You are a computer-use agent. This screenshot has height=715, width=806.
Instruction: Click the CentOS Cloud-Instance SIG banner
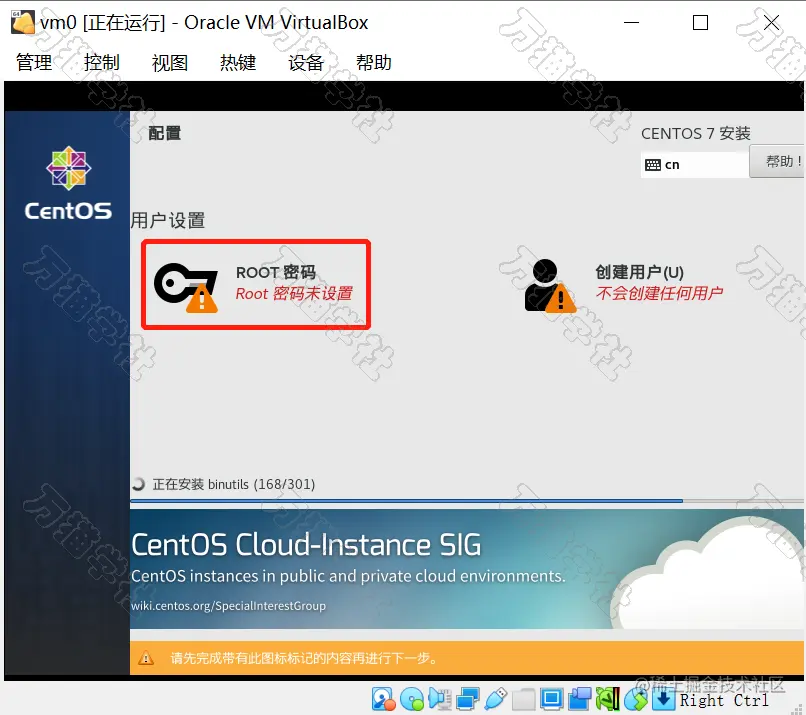coord(467,569)
